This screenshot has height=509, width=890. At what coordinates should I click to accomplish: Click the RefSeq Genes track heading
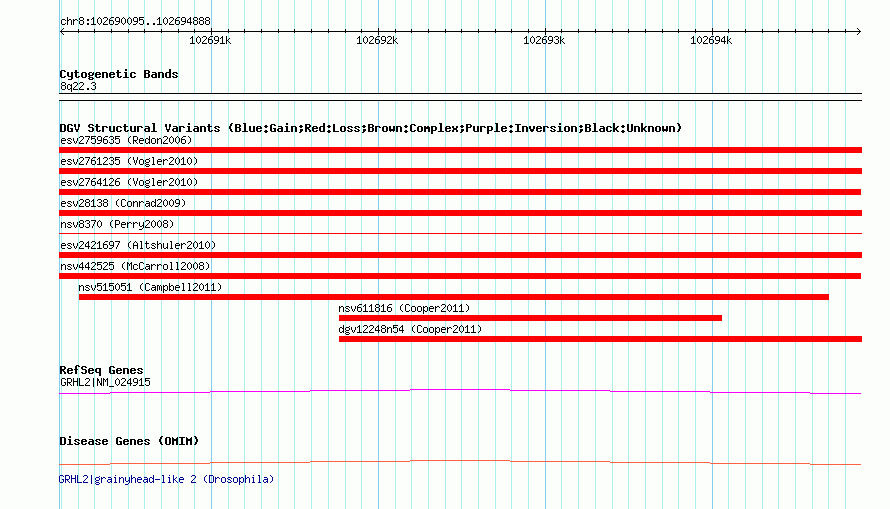pos(101,370)
